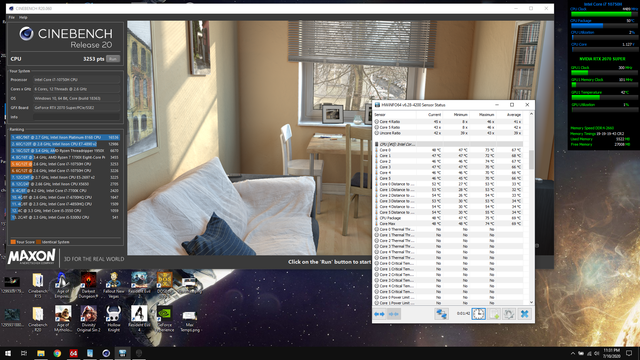
Task: Open the Age of Mythology desktop shortcut
Action: coord(62,319)
